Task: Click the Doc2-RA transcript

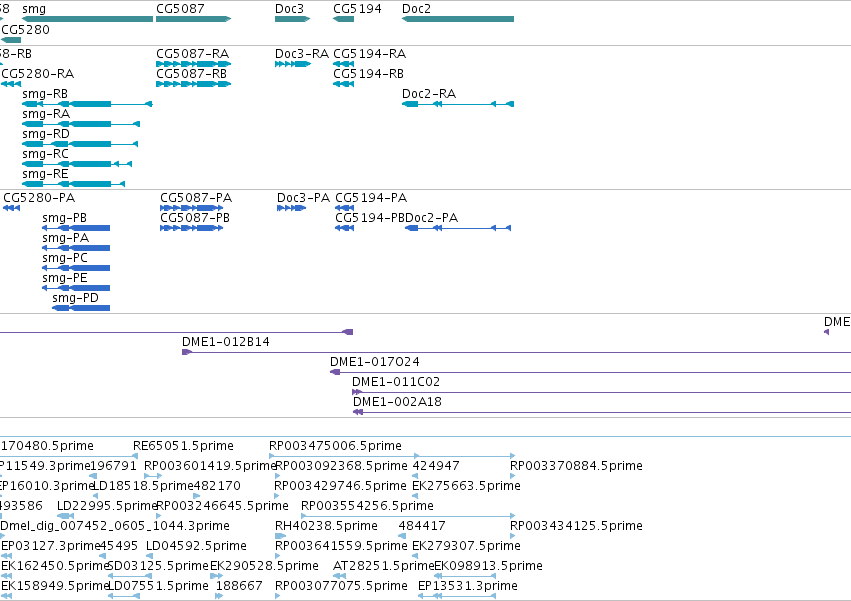Action: click(x=458, y=104)
